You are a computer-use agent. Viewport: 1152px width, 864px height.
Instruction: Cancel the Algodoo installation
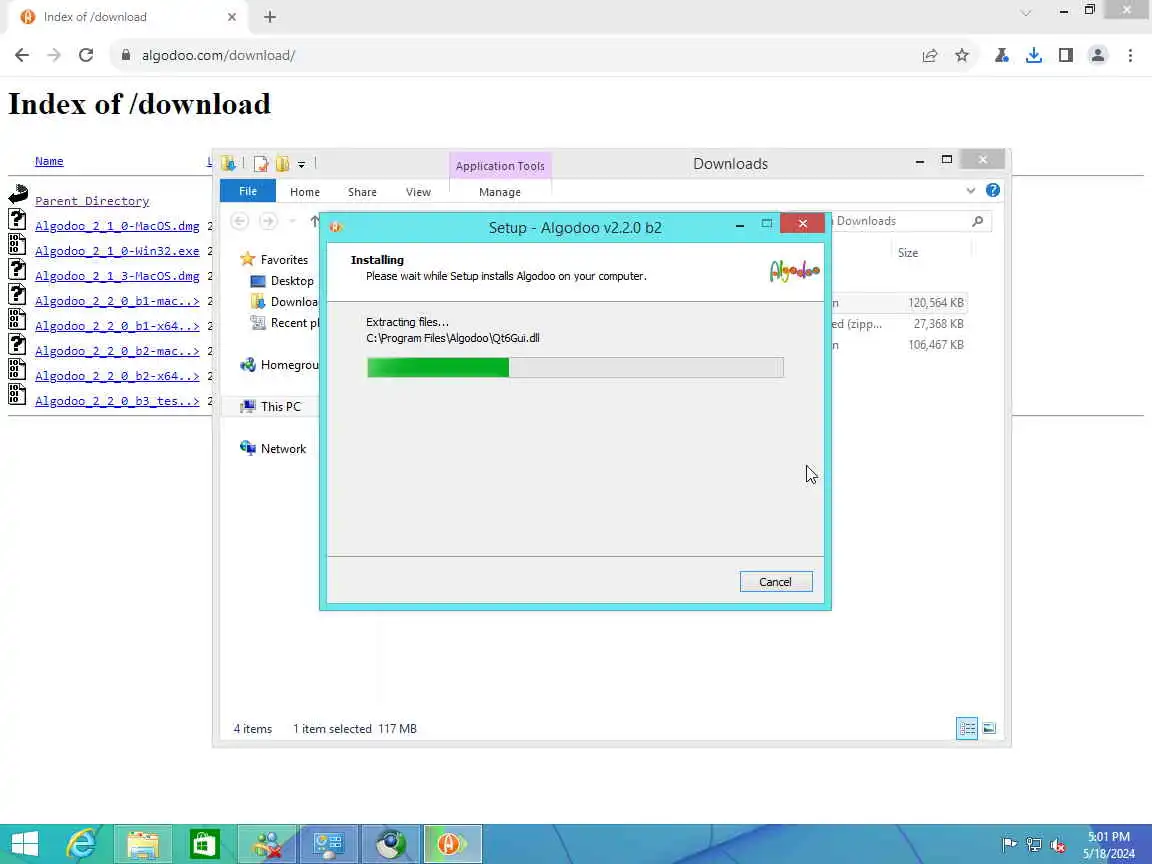[776, 582]
